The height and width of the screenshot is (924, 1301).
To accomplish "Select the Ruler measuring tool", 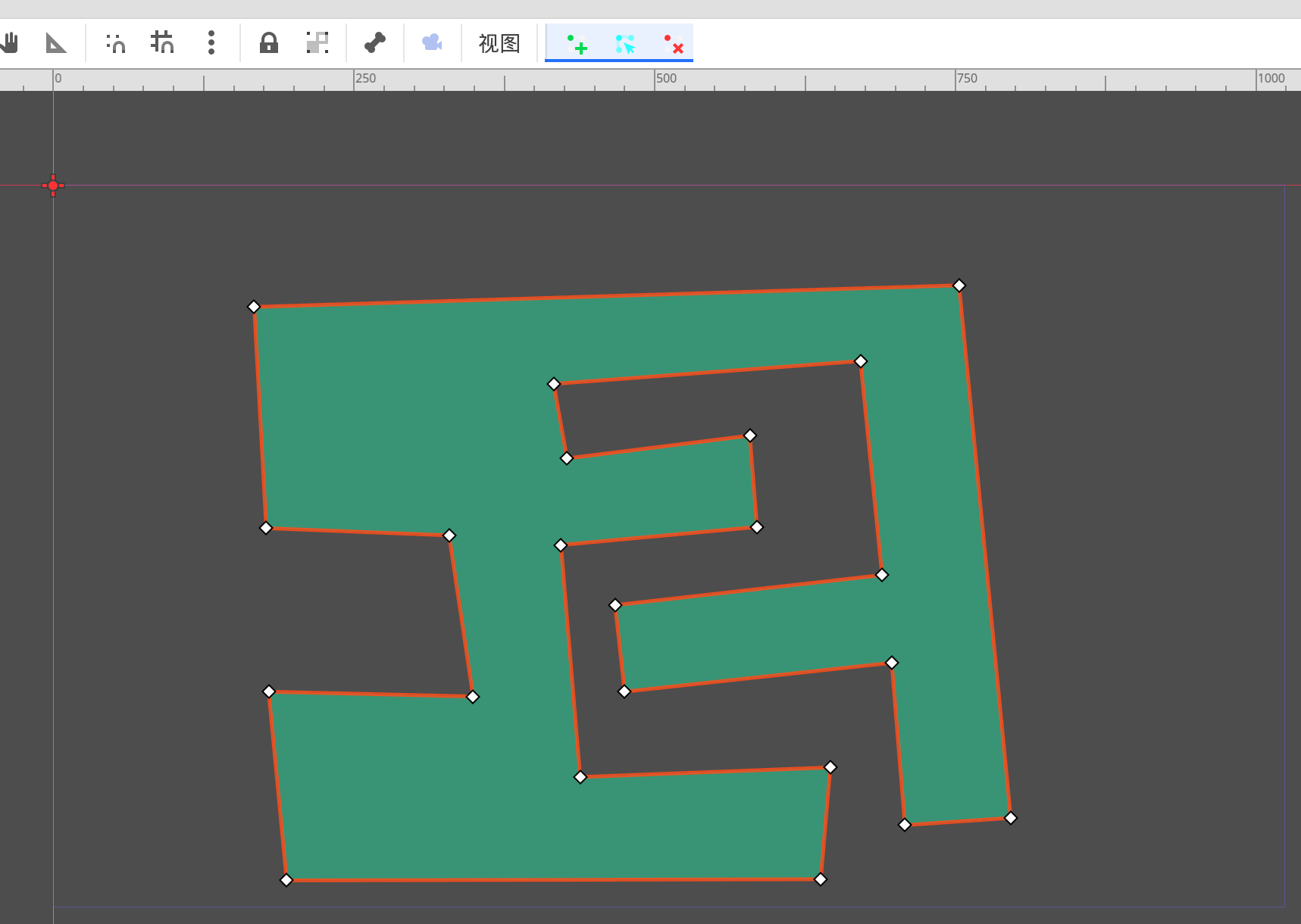I will pyautogui.click(x=56, y=42).
